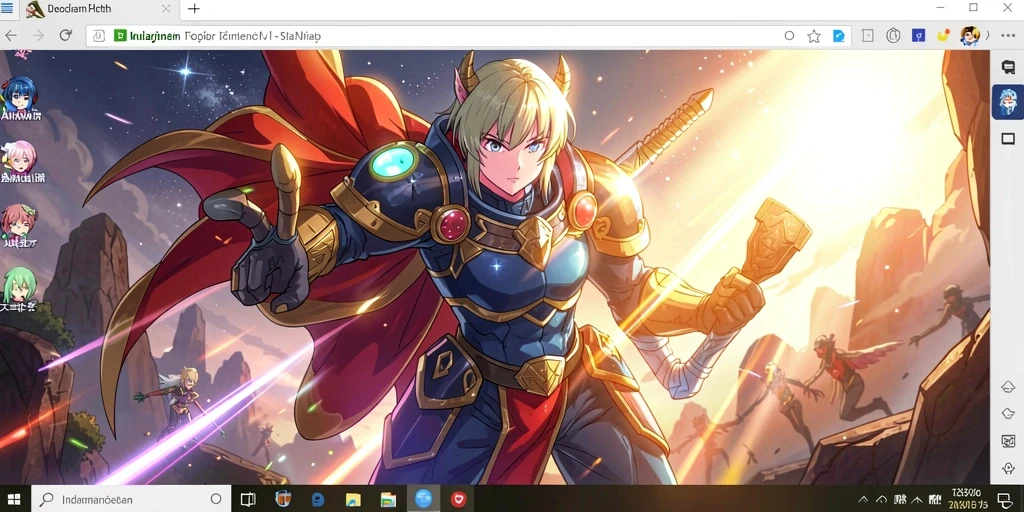Open the chat icon at top of right sidebar

1008,66
